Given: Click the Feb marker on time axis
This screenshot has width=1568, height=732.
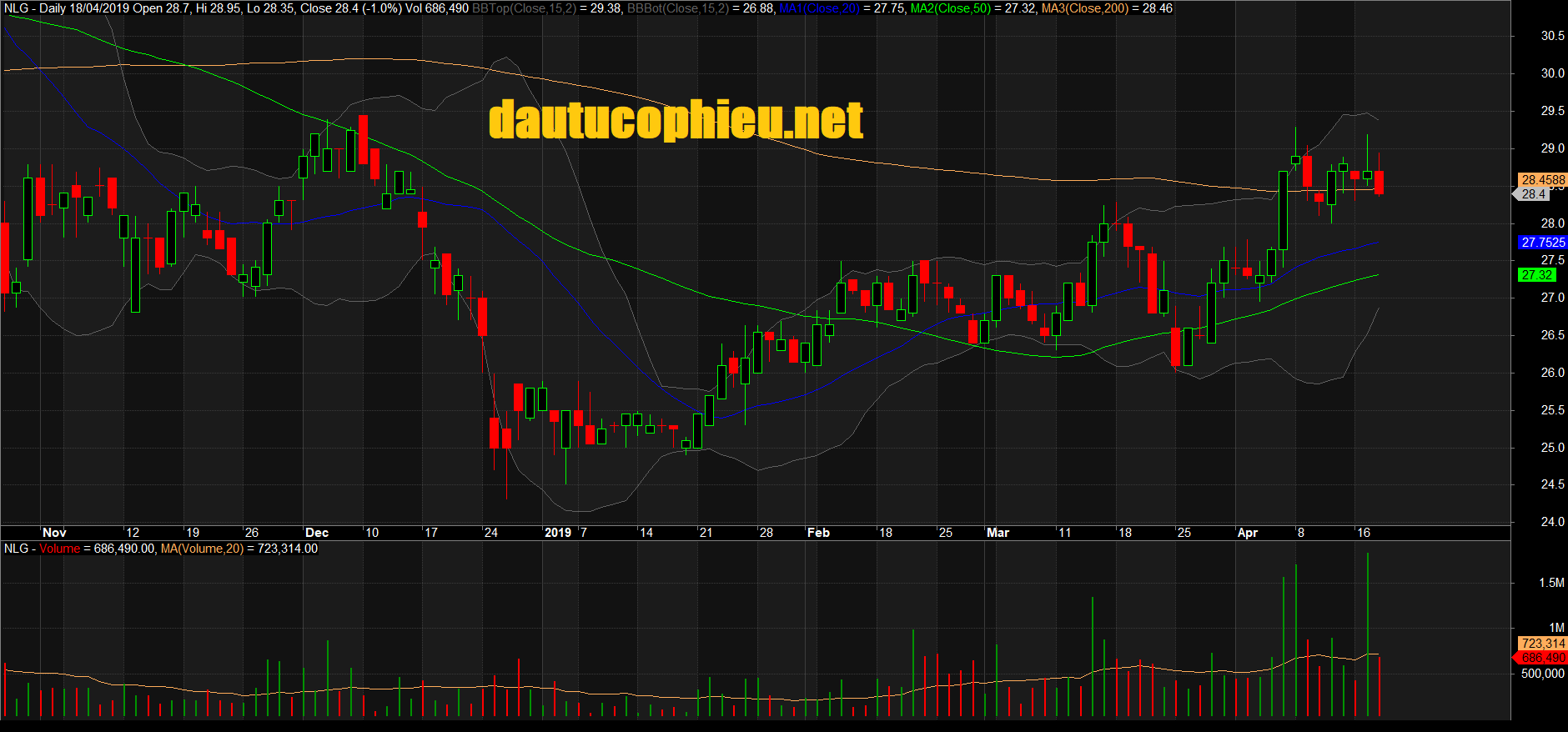Looking at the screenshot, I should point(818,533).
